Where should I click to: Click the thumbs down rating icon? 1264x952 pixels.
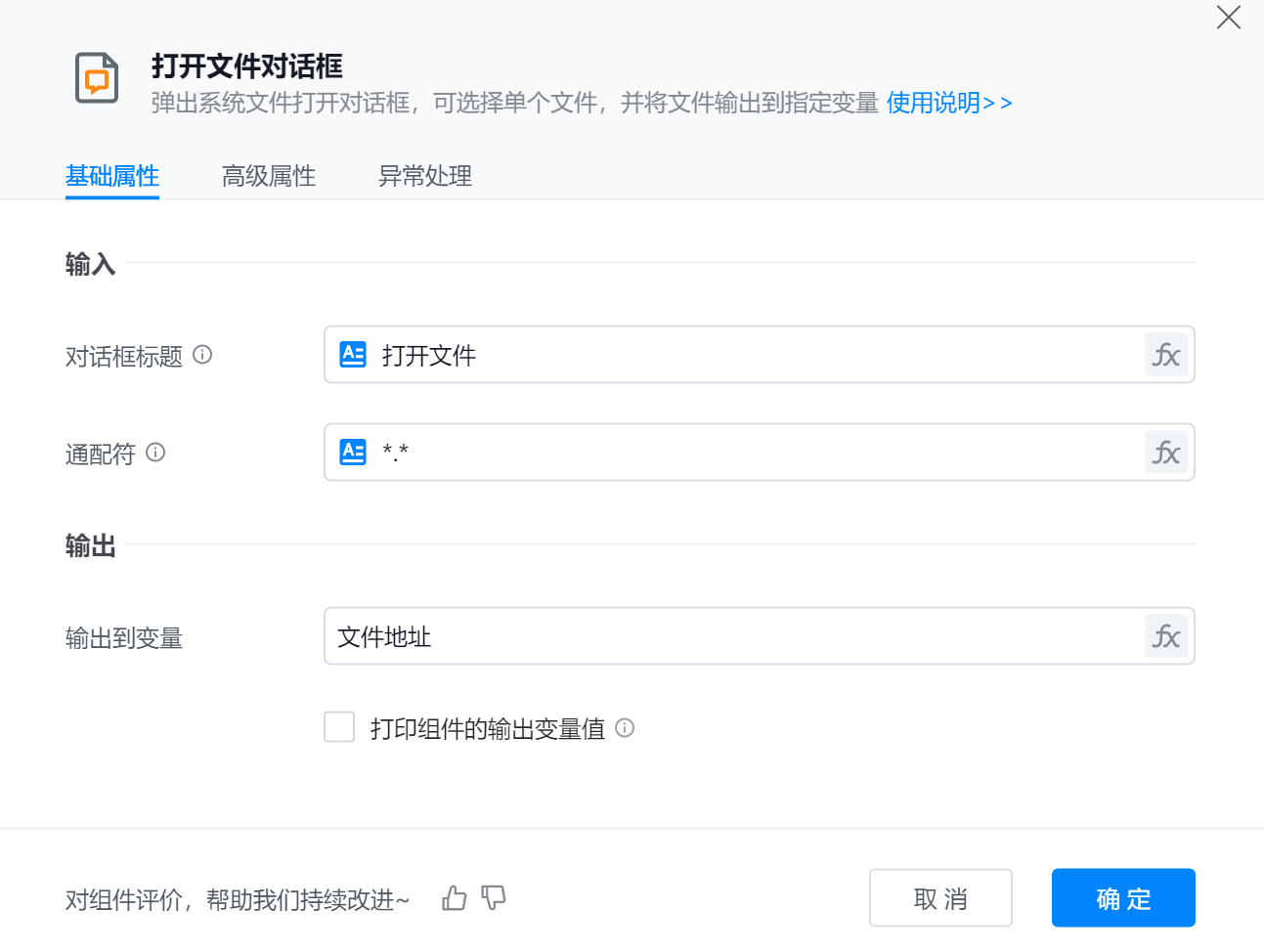pos(494,898)
